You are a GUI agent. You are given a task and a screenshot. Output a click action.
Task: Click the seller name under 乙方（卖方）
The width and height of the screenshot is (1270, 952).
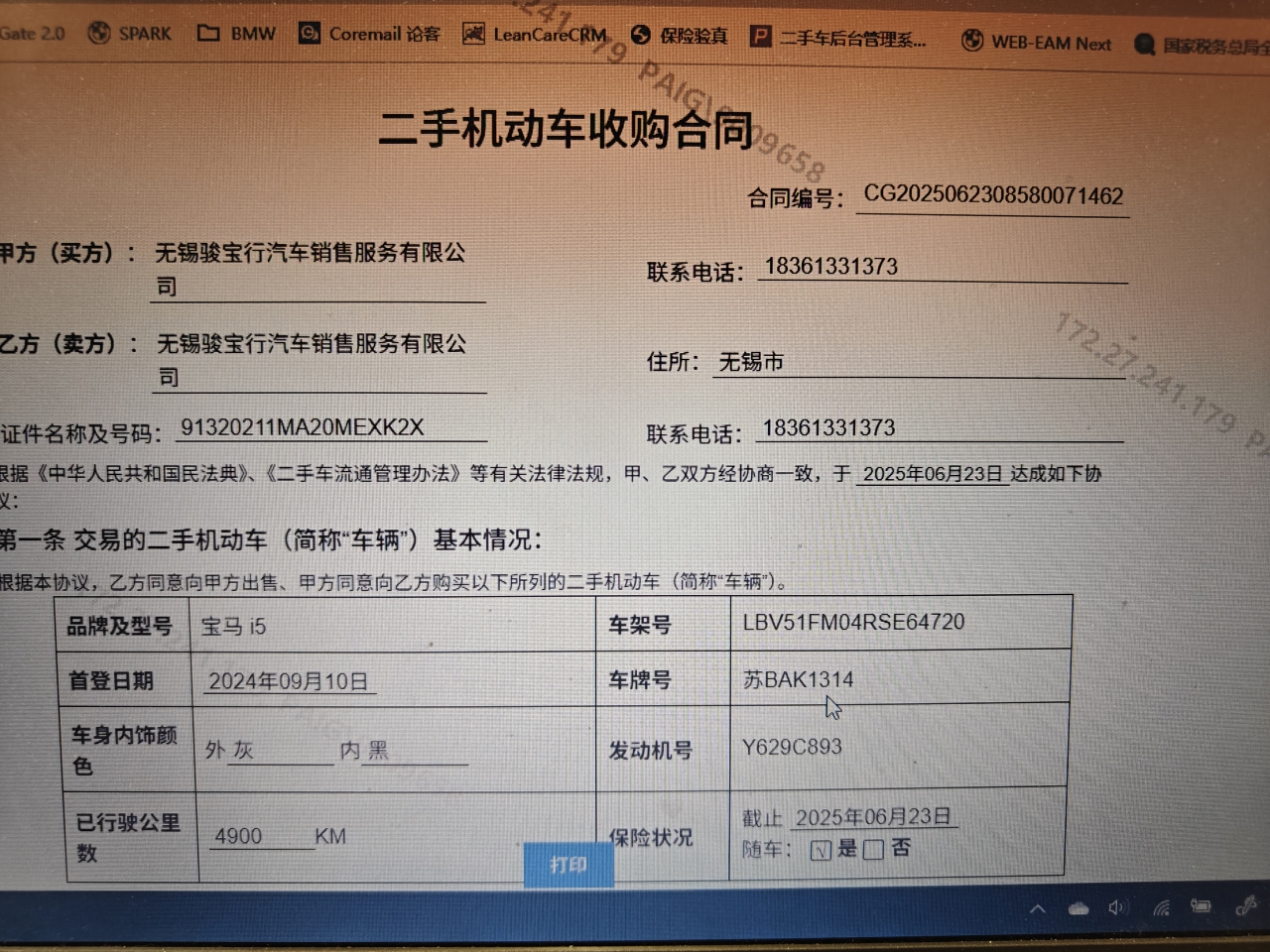(x=312, y=360)
